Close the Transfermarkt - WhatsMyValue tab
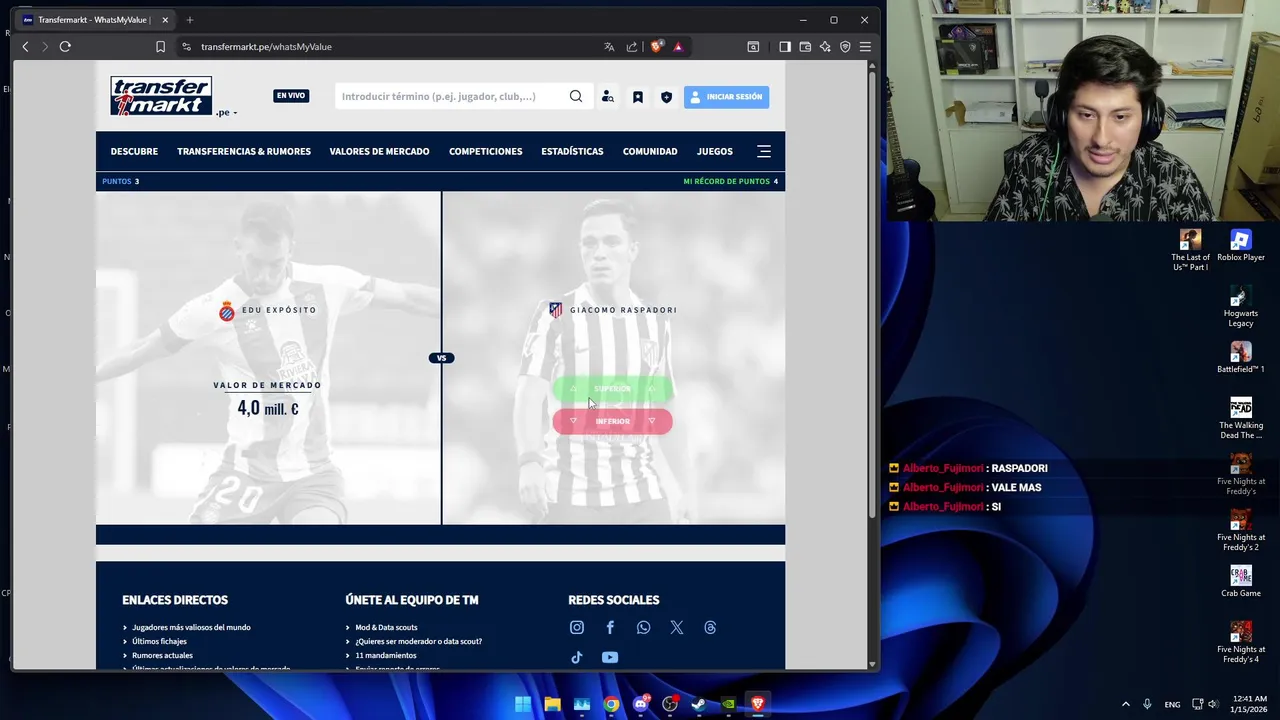The width and height of the screenshot is (1280, 720). click(x=165, y=20)
